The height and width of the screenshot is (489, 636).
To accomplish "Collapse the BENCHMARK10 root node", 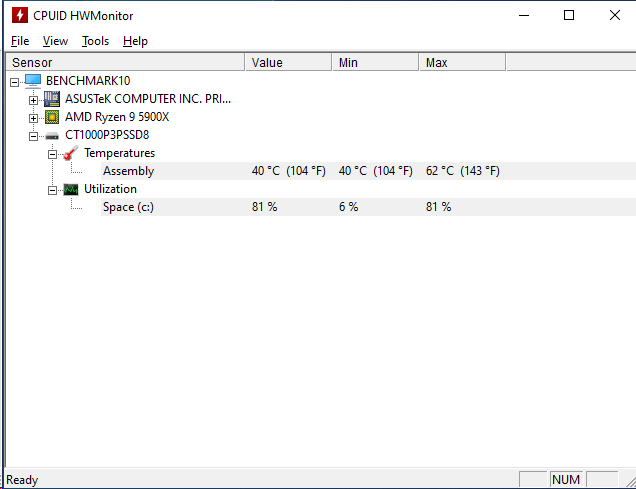I will click(14, 82).
